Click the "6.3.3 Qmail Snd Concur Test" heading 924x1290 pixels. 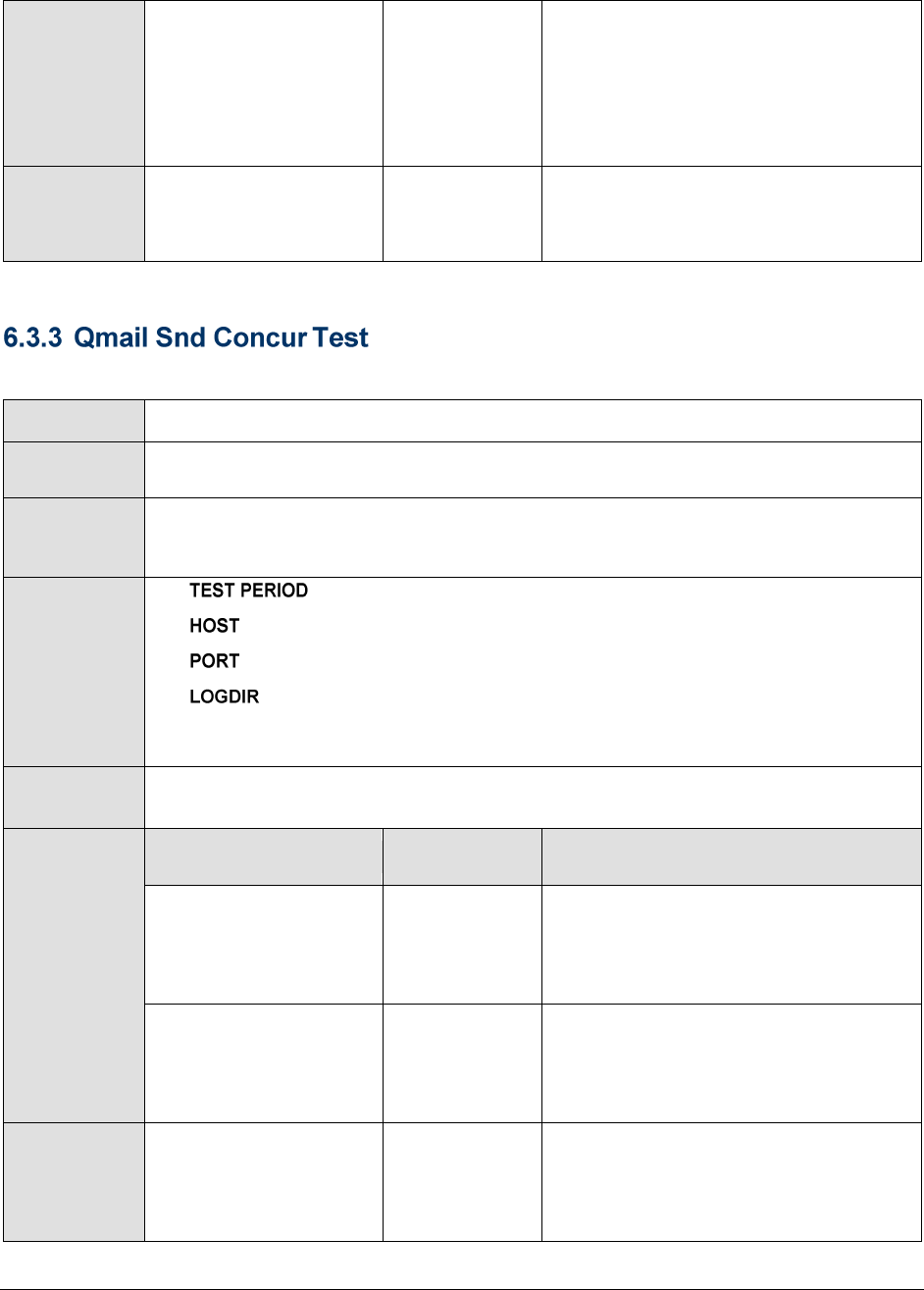pyautogui.click(x=186, y=339)
